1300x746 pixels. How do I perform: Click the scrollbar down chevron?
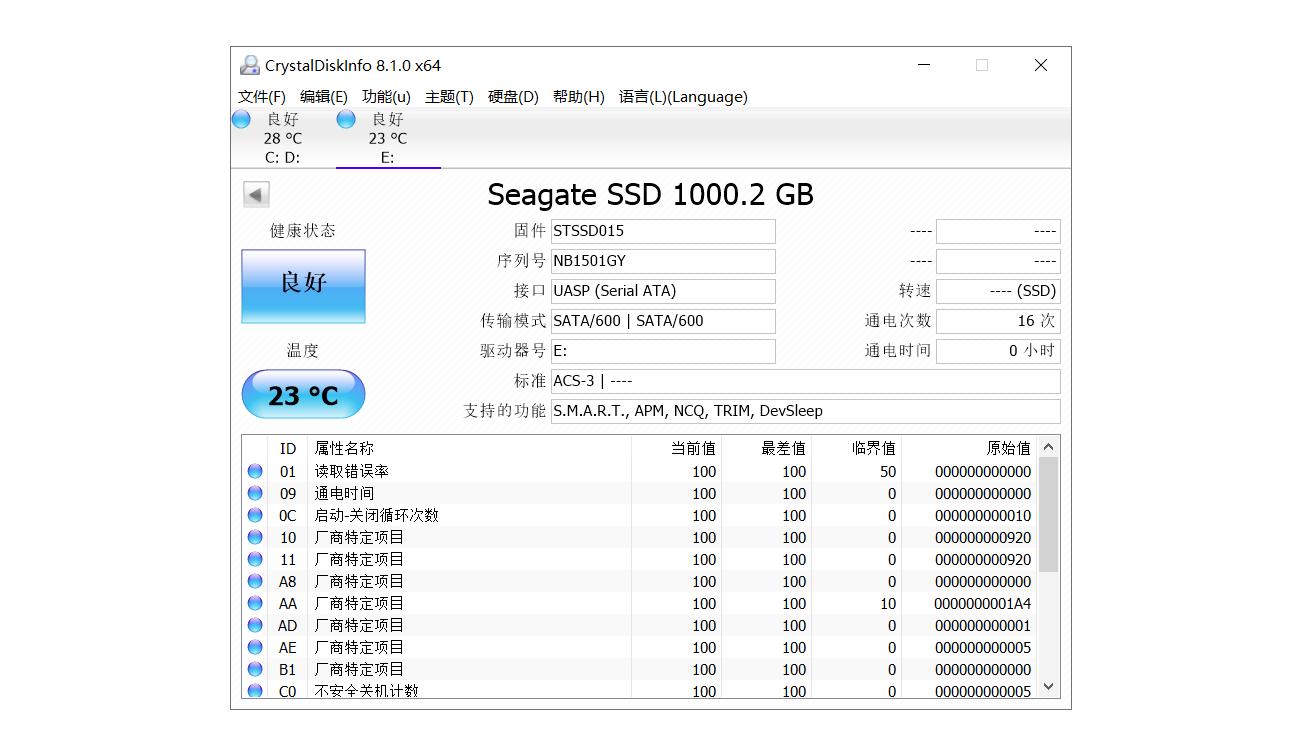tap(1048, 687)
